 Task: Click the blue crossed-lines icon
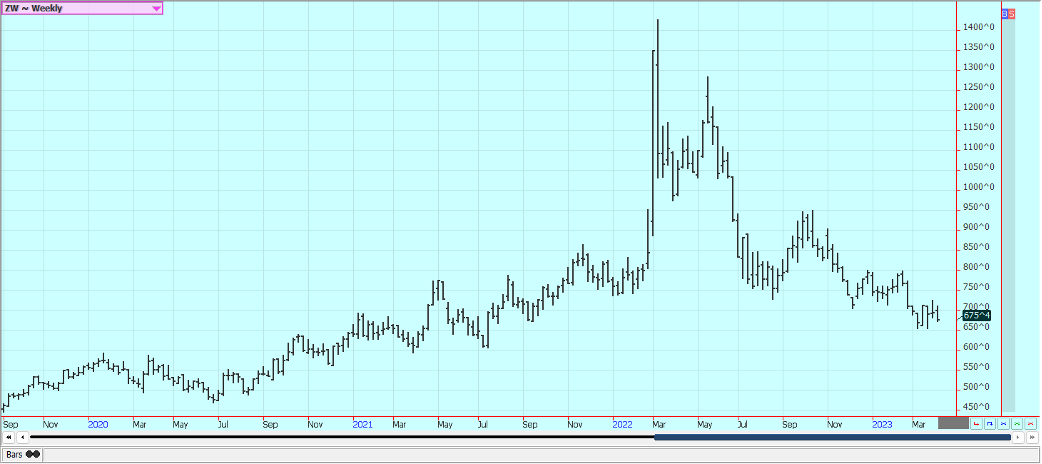click(x=1003, y=423)
